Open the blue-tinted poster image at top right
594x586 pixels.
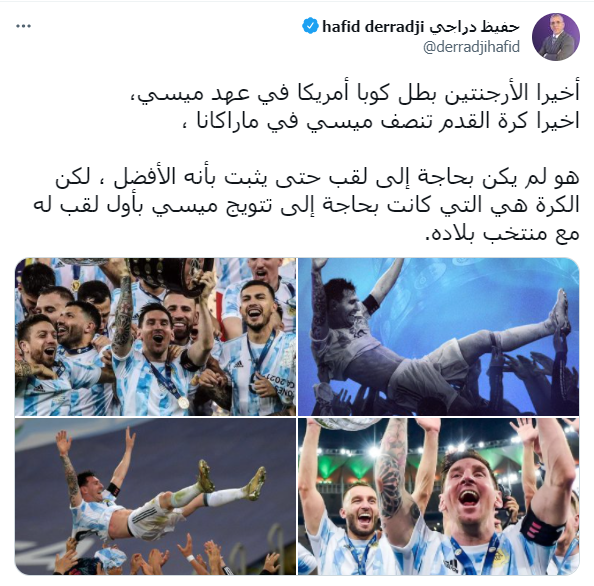click(x=438, y=337)
